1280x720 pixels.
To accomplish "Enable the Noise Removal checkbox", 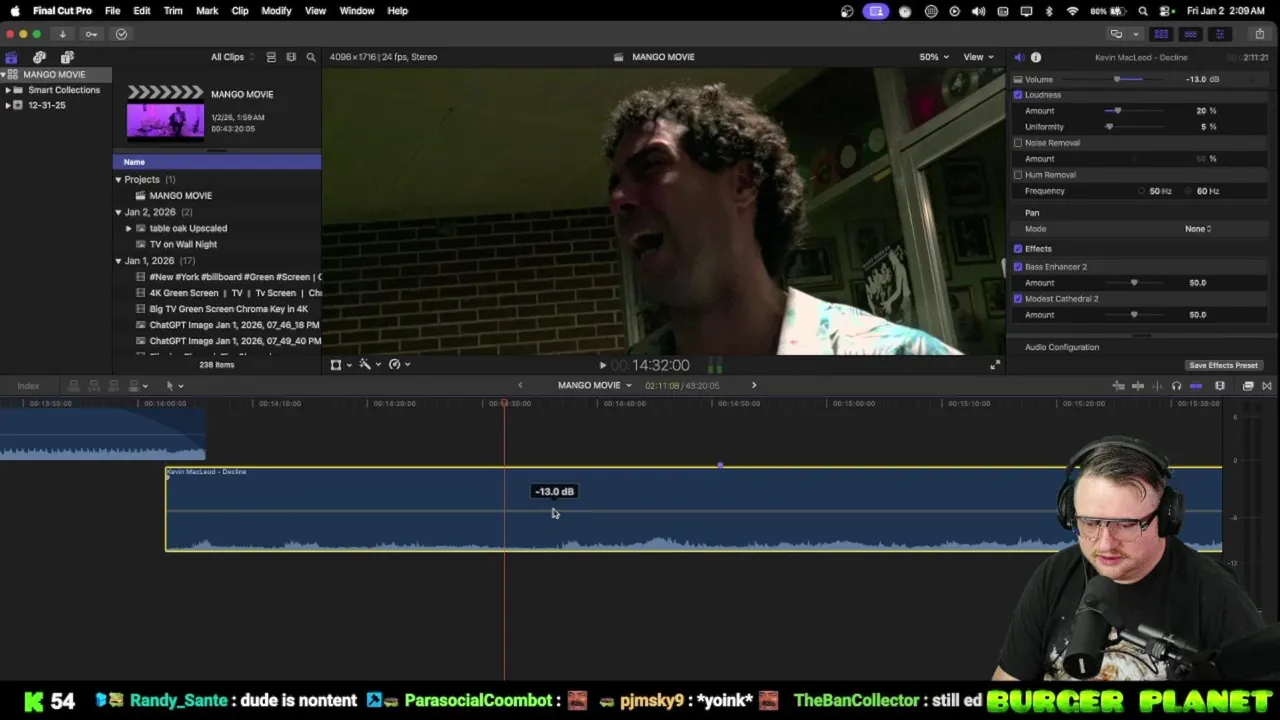I will [1018, 143].
